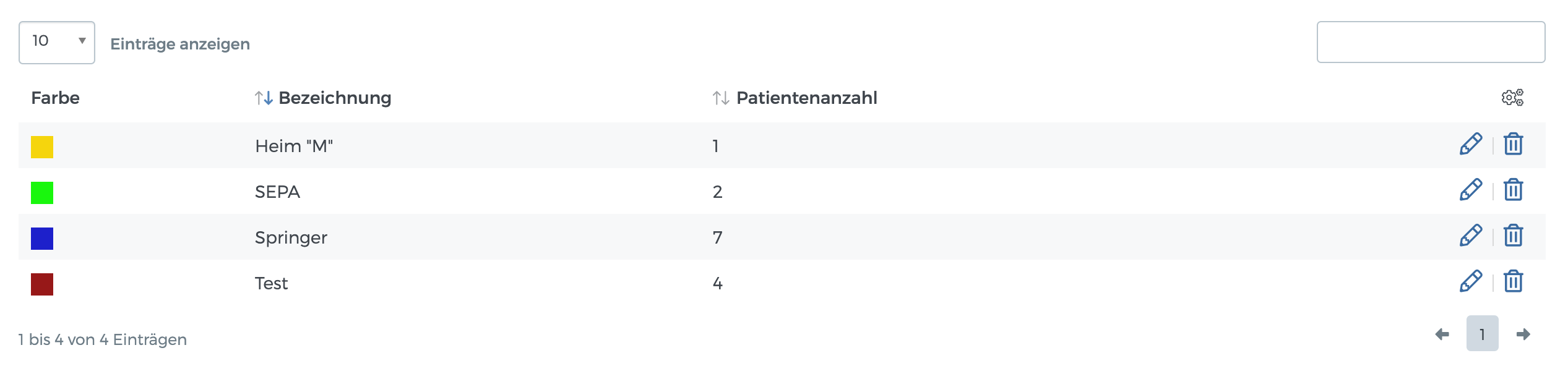Open the entries-per-page dropdown
1568x366 pixels.
57,42
